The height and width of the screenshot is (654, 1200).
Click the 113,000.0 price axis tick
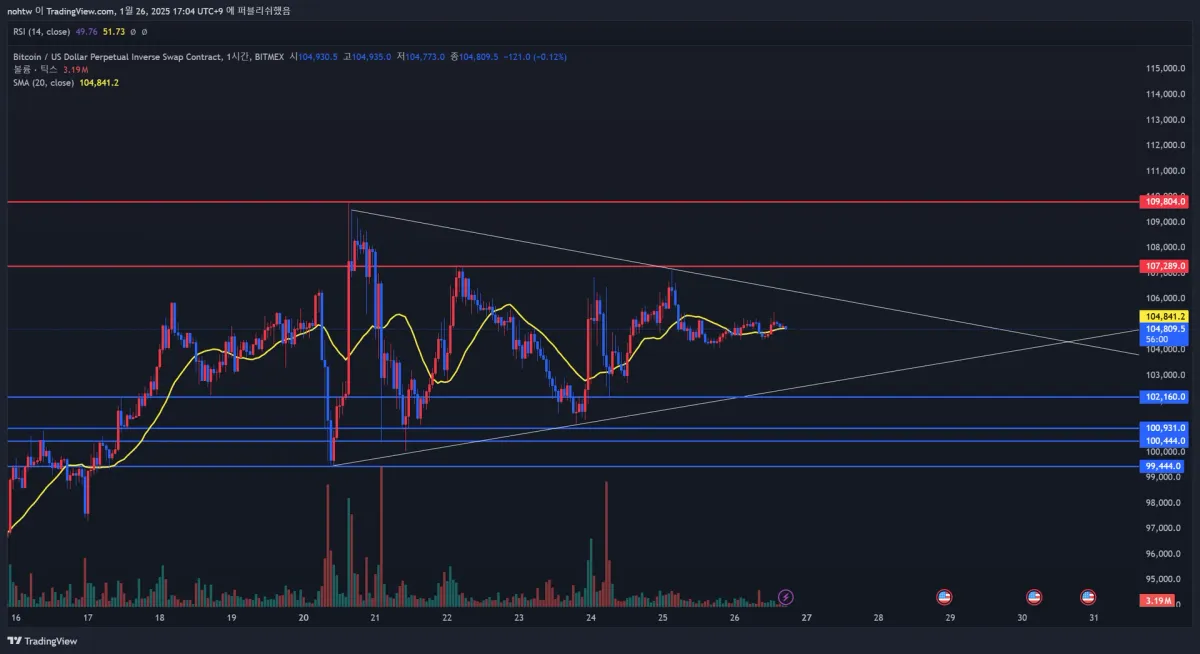[1166, 119]
